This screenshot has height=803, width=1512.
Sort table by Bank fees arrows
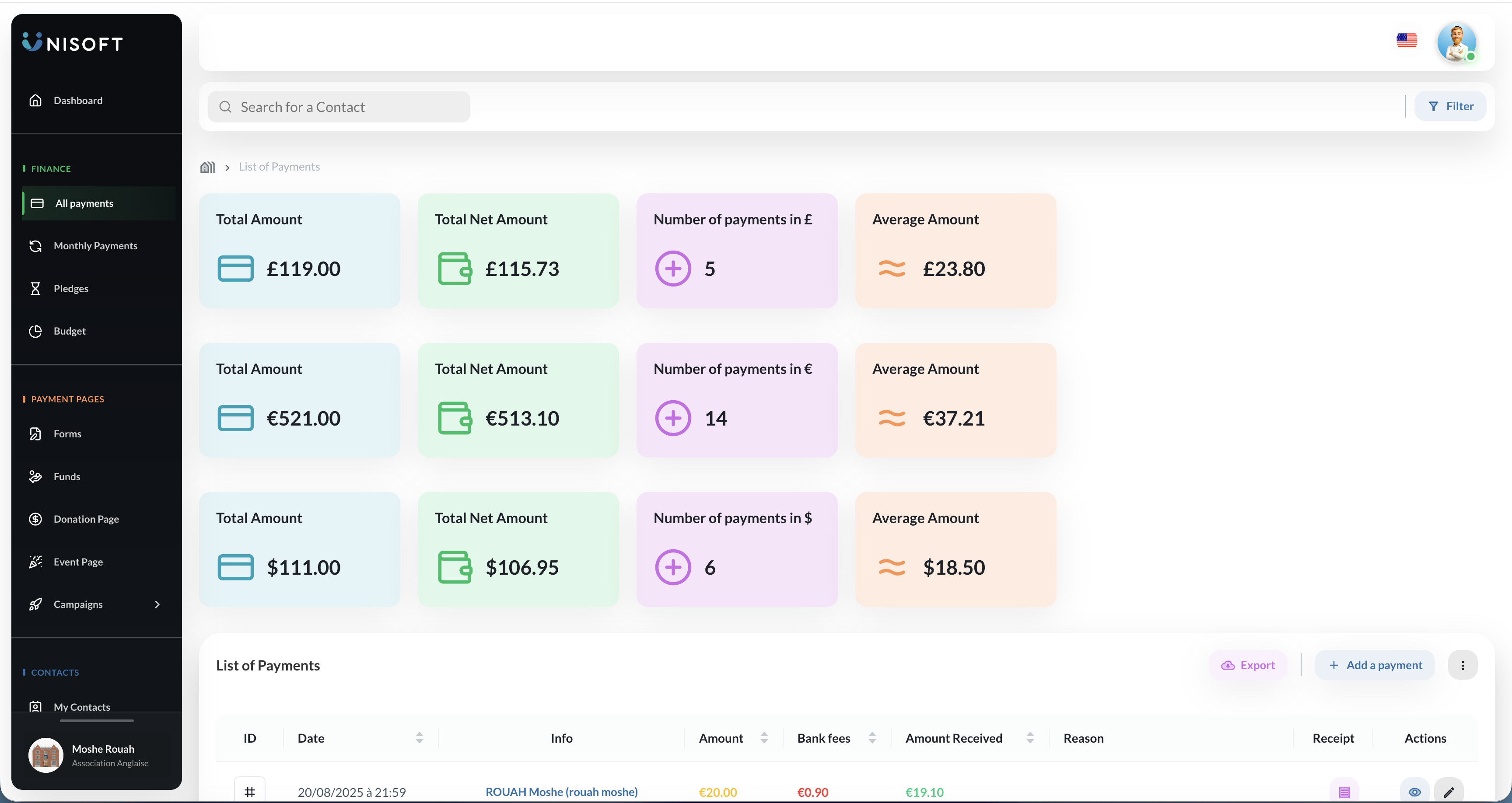click(872, 738)
